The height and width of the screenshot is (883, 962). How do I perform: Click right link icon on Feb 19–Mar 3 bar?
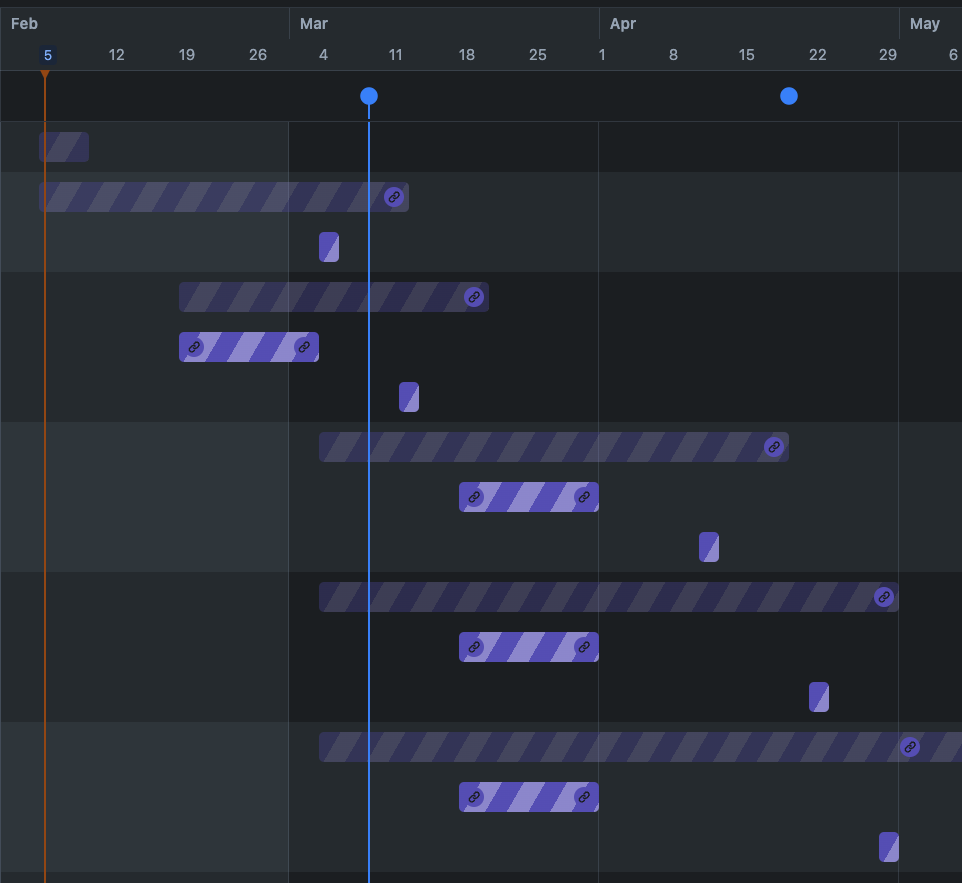pos(304,347)
